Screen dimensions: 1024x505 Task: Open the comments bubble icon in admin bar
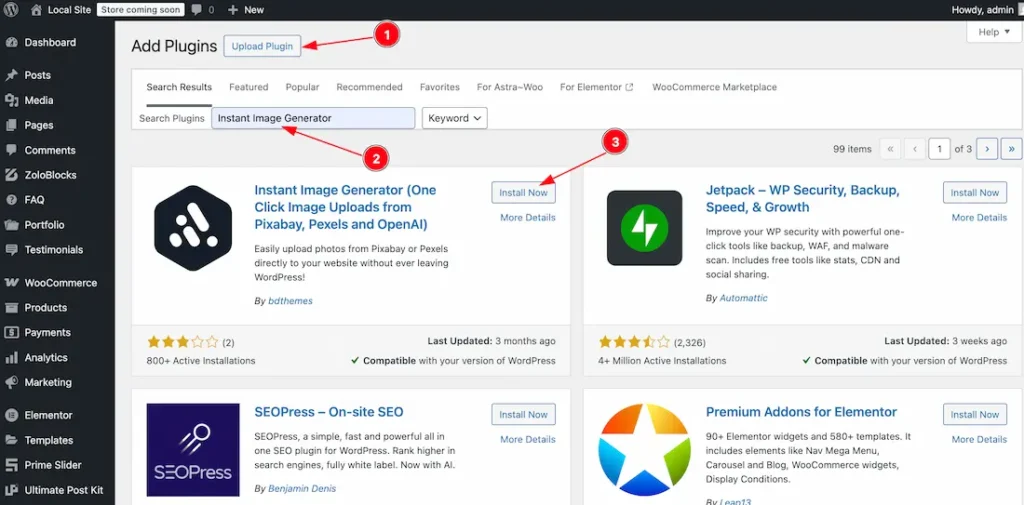click(x=196, y=10)
